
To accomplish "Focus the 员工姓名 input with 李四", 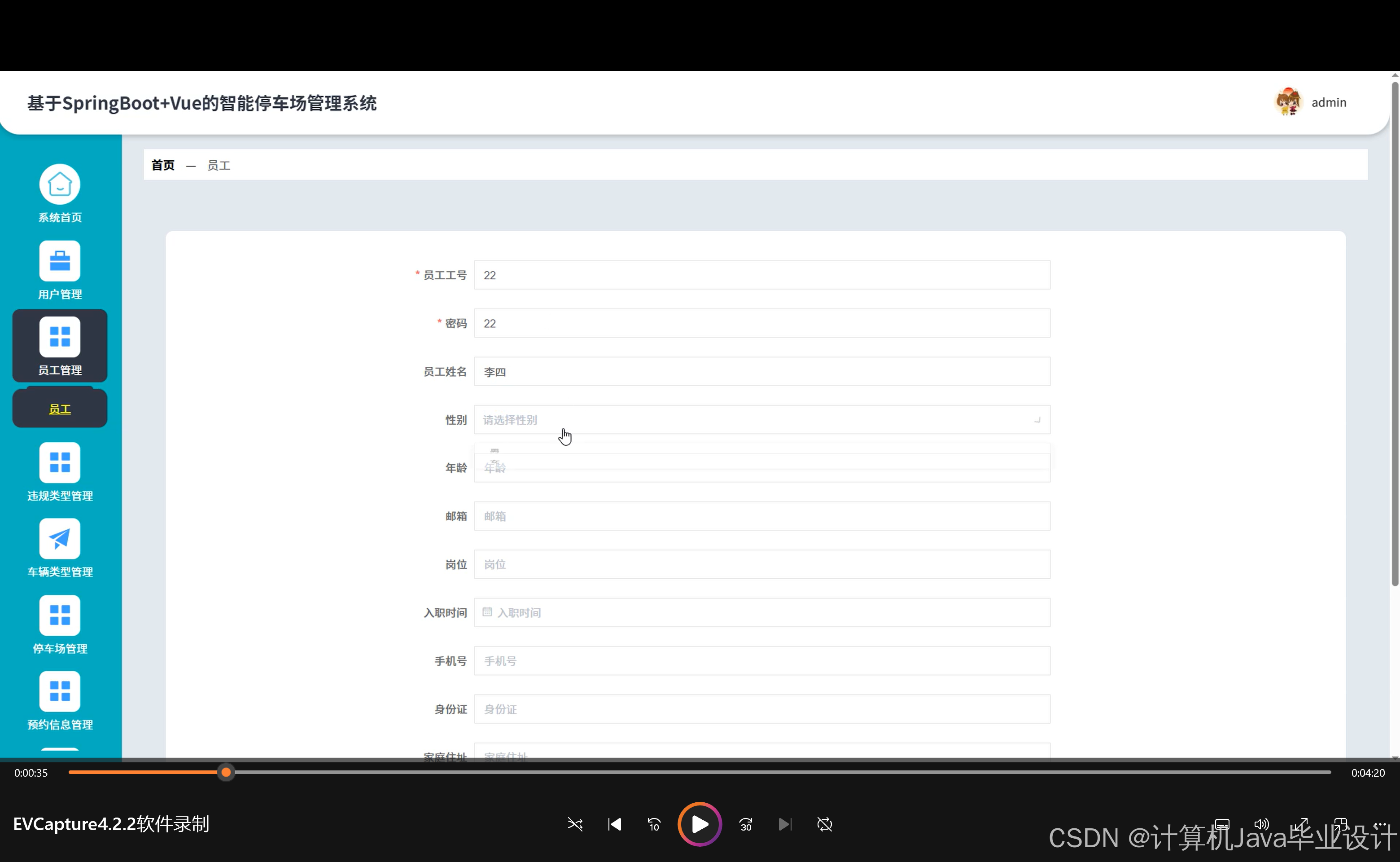I will [x=762, y=372].
